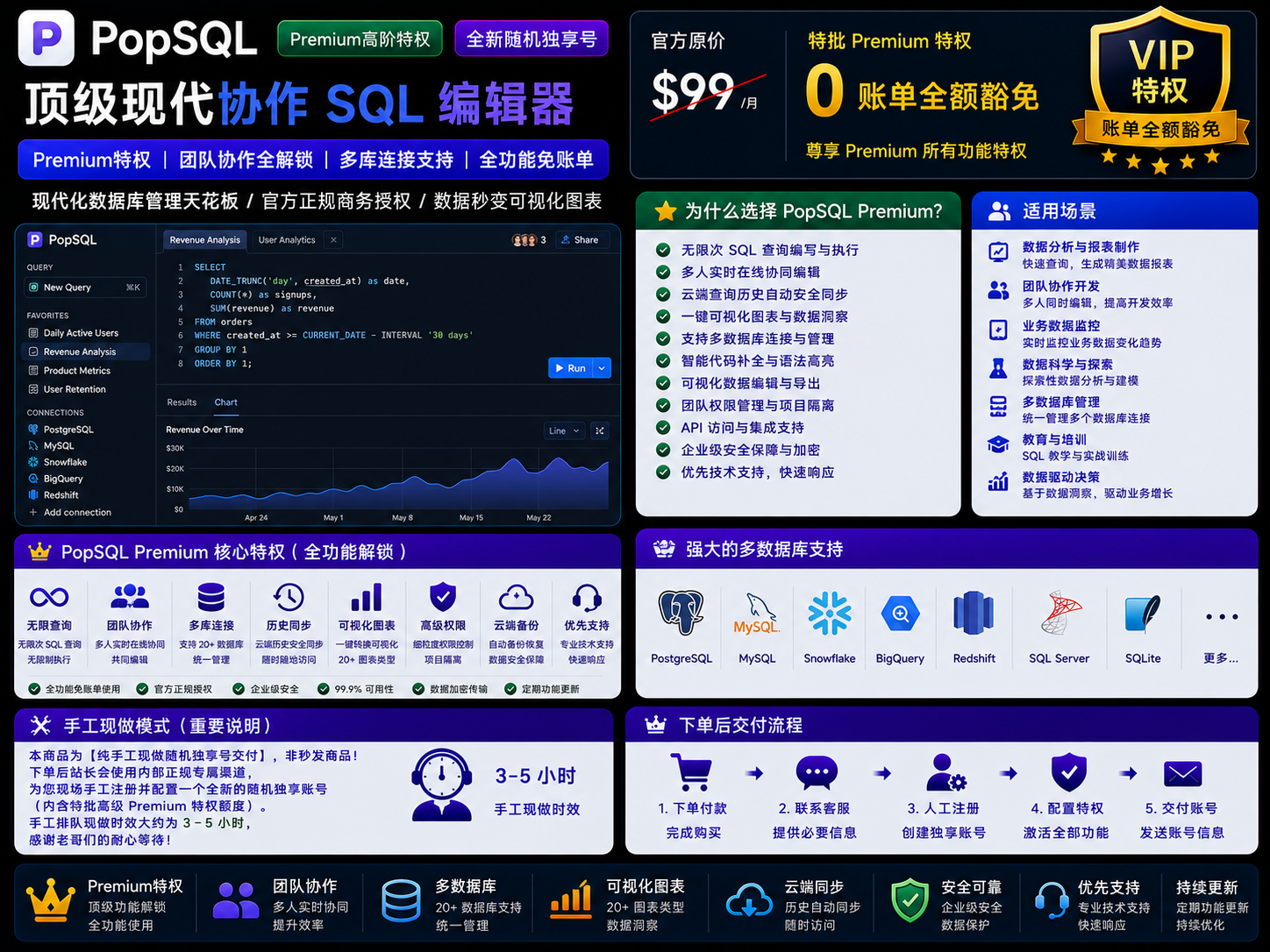Image resolution: width=1270 pixels, height=952 pixels.
Task: Choose the Redshift connection in the sidebar
Action: (54, 495)
